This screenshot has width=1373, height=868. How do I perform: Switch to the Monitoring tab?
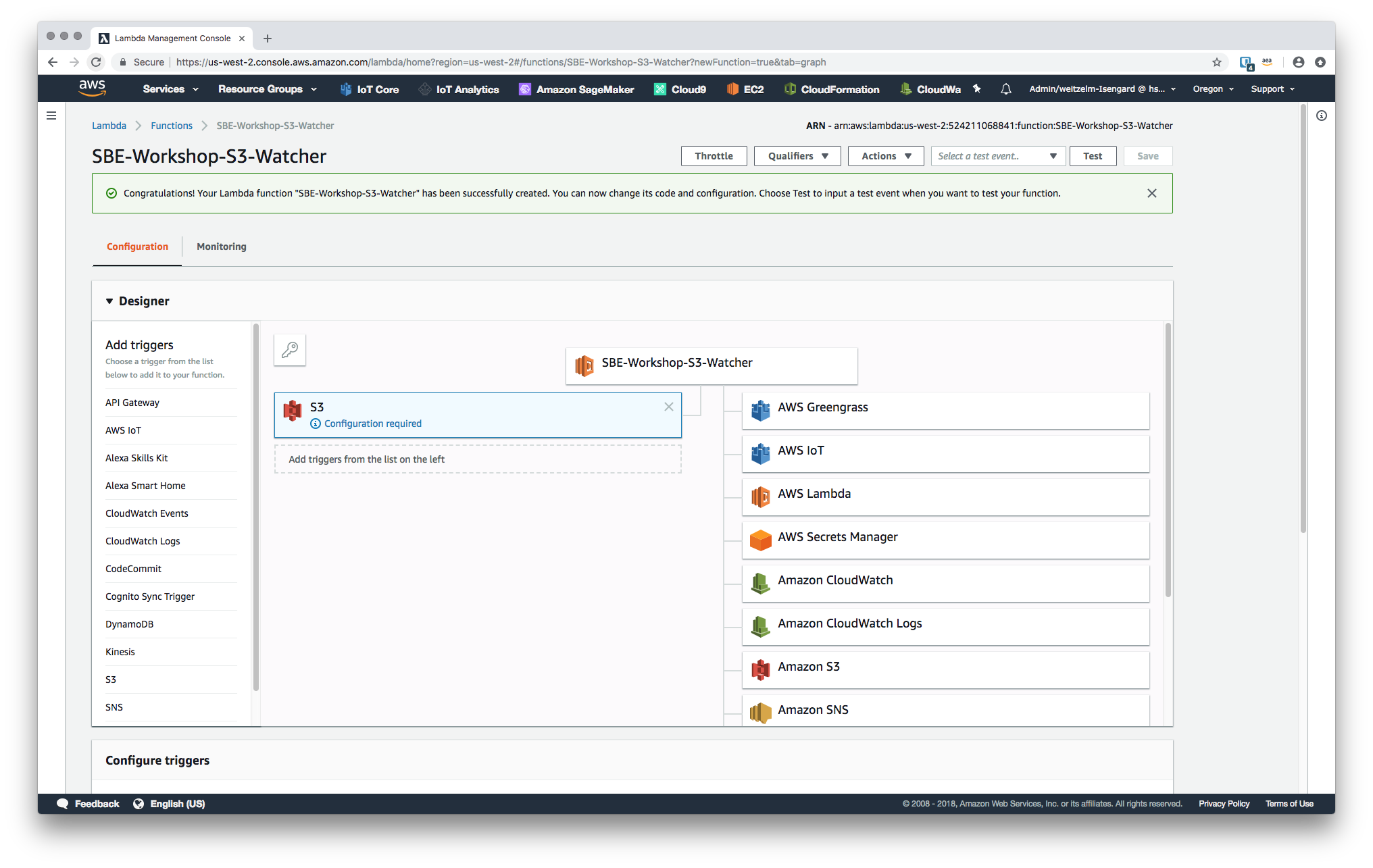222,247
